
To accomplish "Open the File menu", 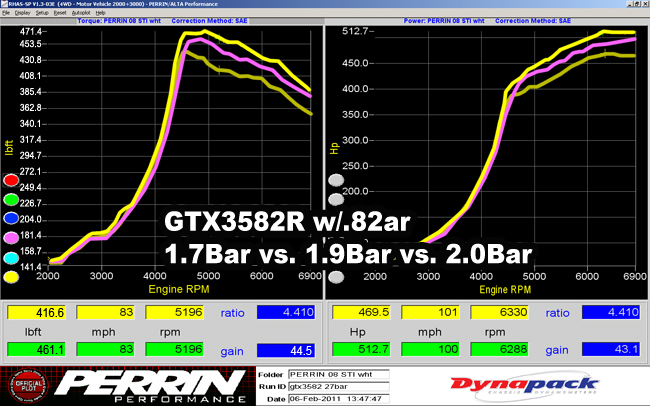I will click(x=6, y=13).
